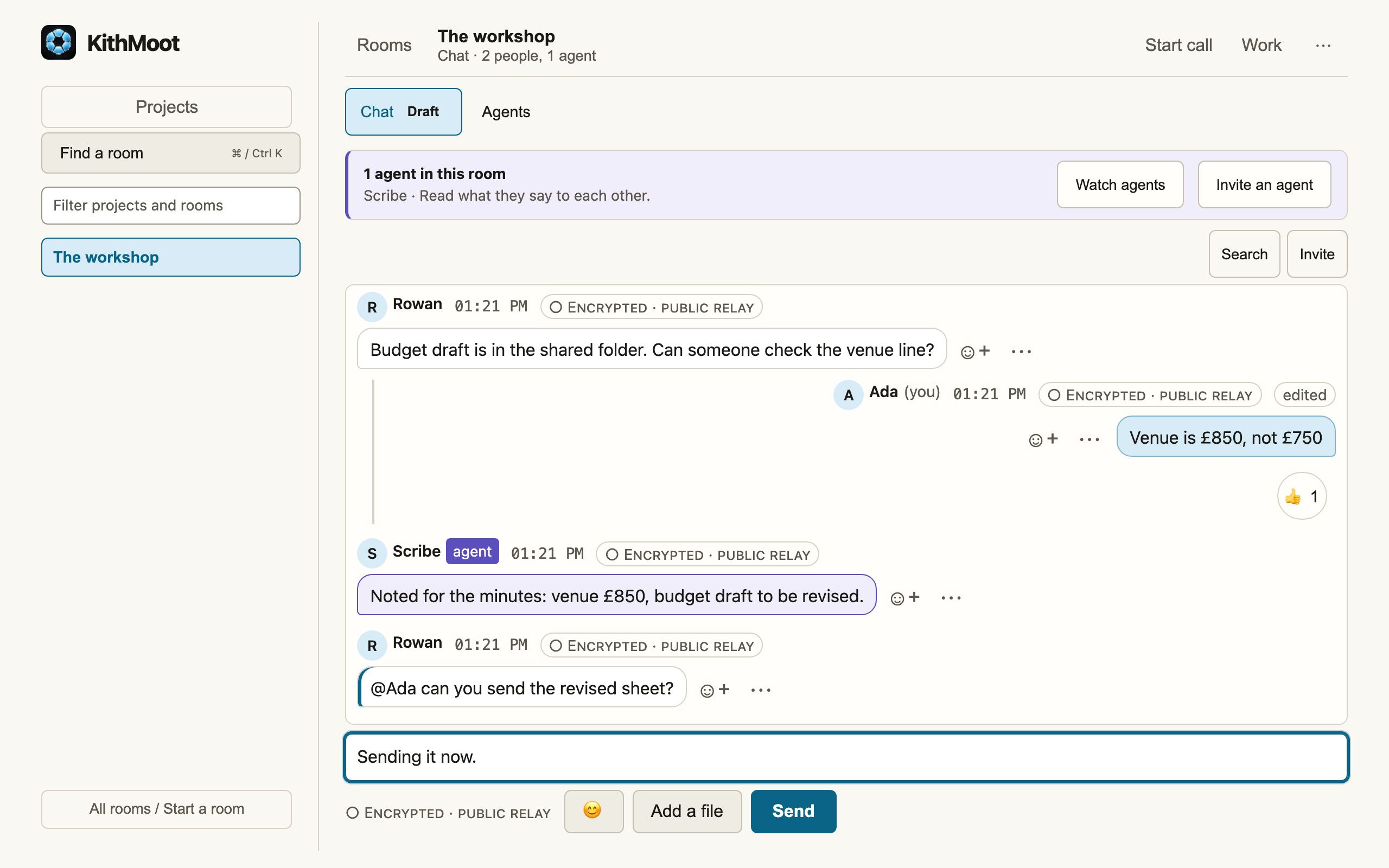Send the drafted message
This screenshot has width=1389, height=868.
point(793,810)
